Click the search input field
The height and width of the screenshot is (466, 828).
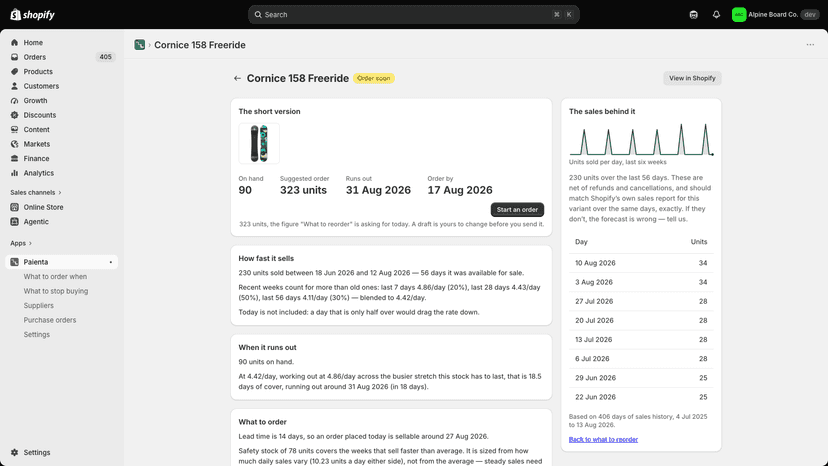413,15
